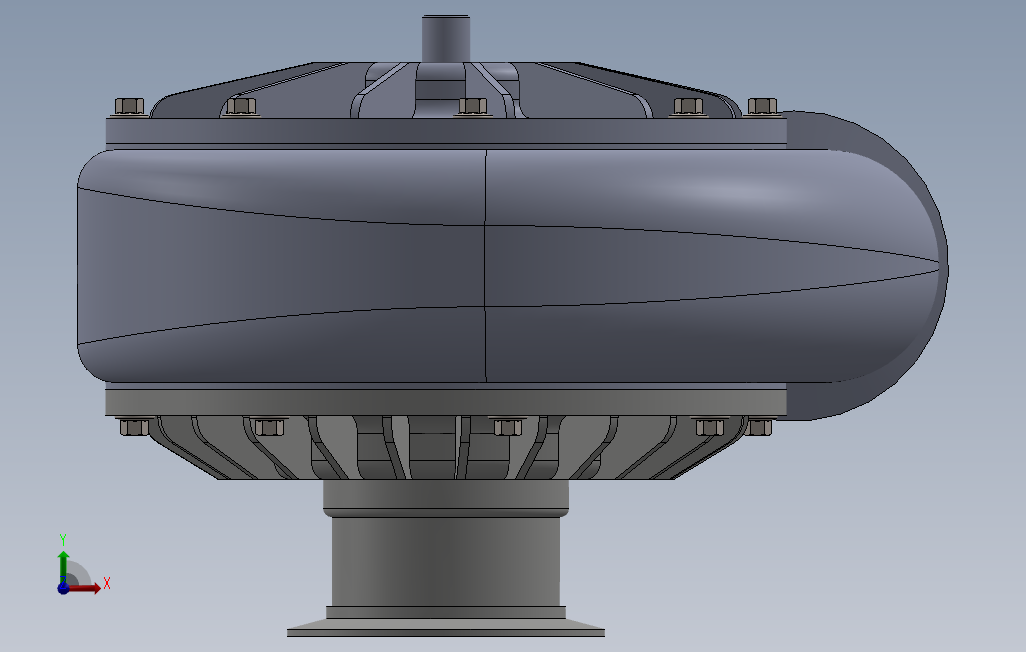
Task: Select the lower grey flange plate beneath the volute
Action: (446, 402)
